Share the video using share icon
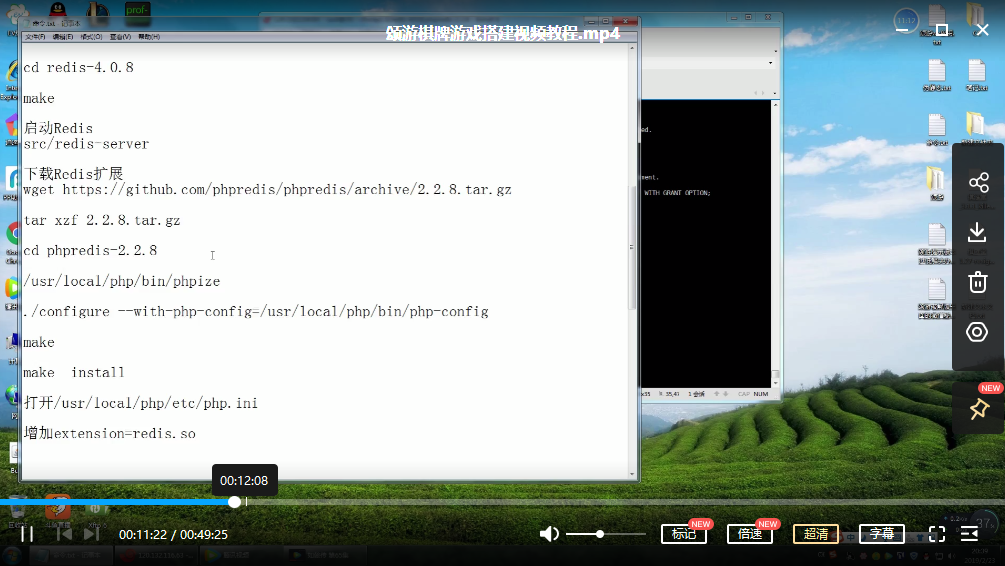The image size is (1005, 566). point(978,183)
